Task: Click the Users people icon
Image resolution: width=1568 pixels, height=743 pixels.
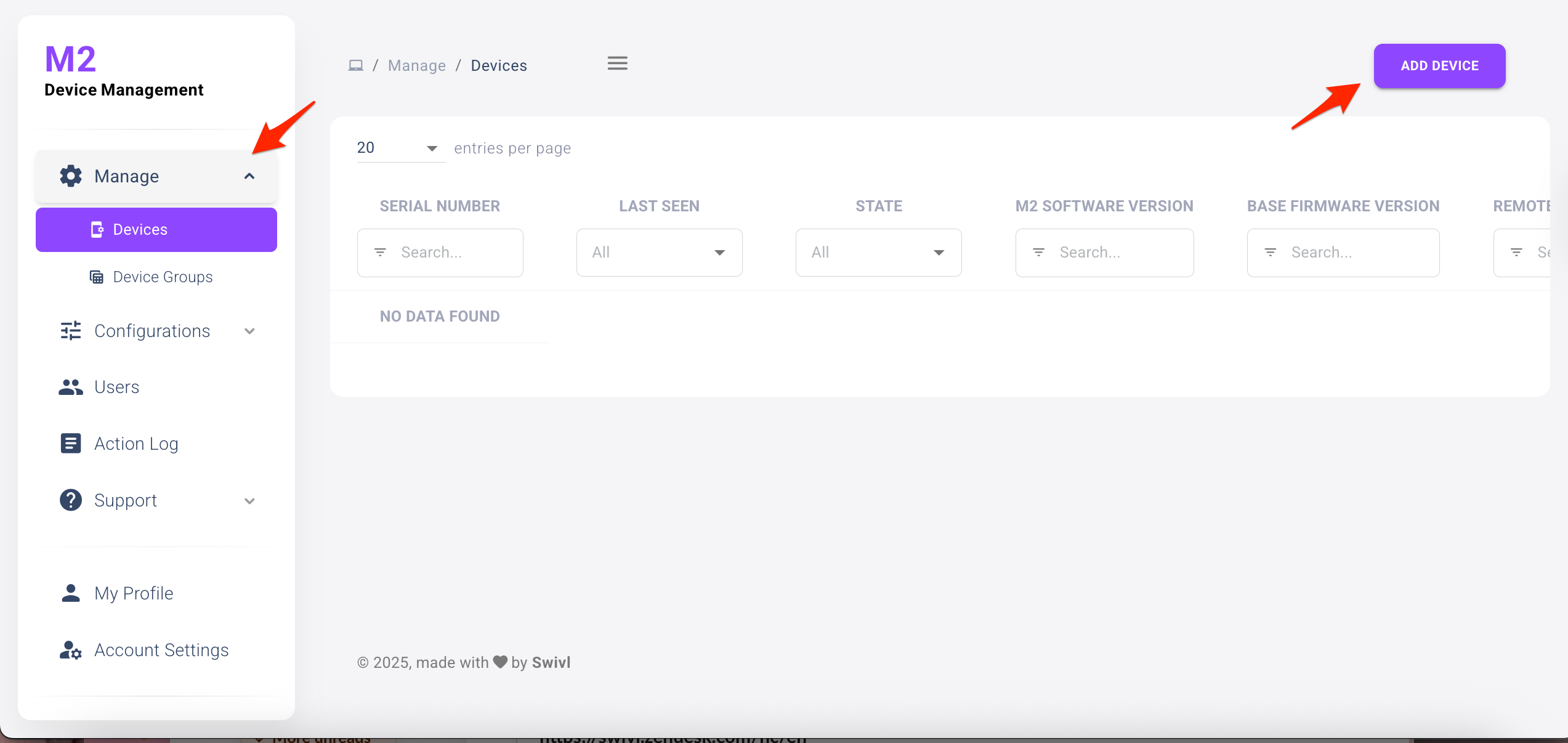Action: coord(71,388)
